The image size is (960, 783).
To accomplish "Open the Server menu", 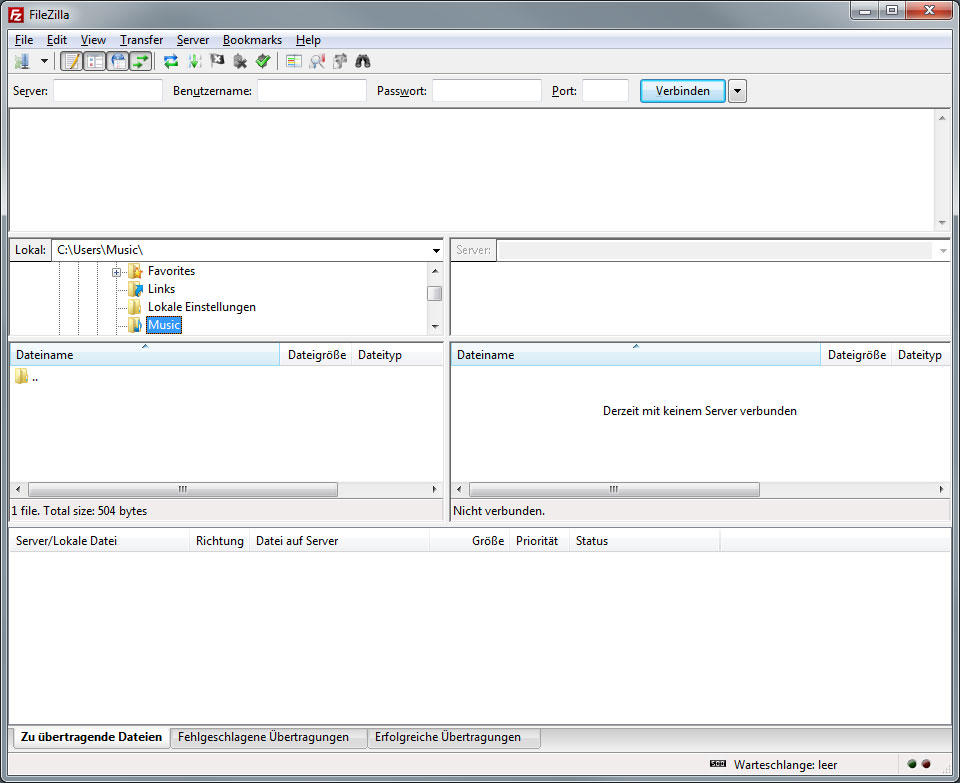I will (193, 40).
